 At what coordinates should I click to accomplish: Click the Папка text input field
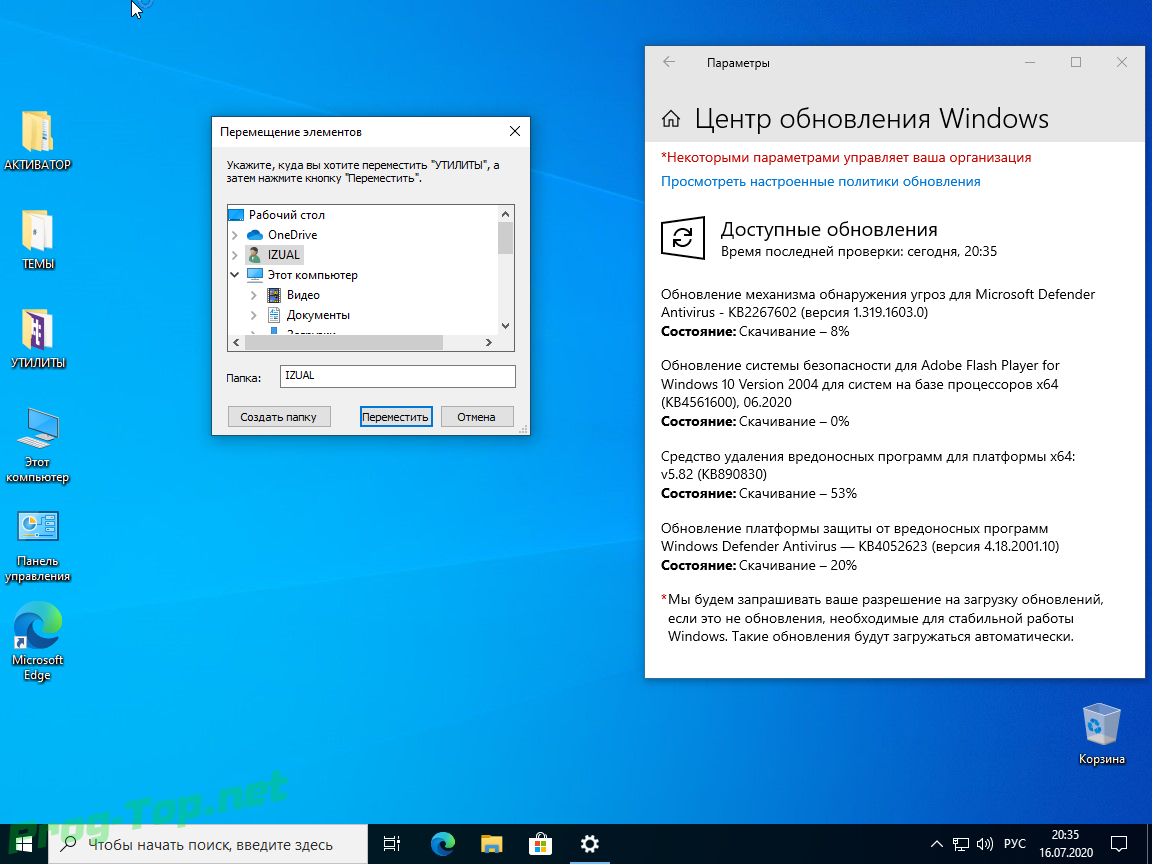click(x=397, y=376)
